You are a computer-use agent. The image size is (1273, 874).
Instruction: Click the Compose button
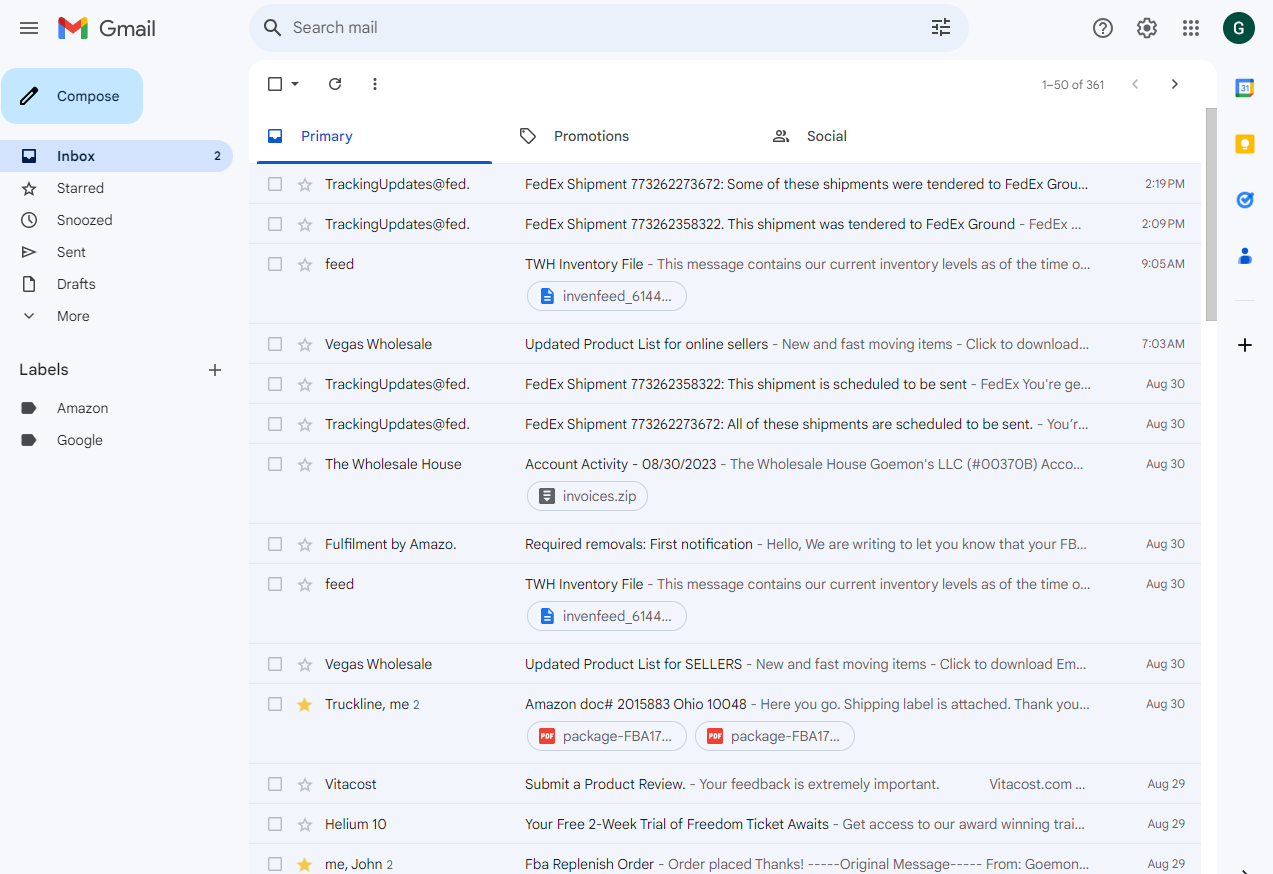(72, 96)
